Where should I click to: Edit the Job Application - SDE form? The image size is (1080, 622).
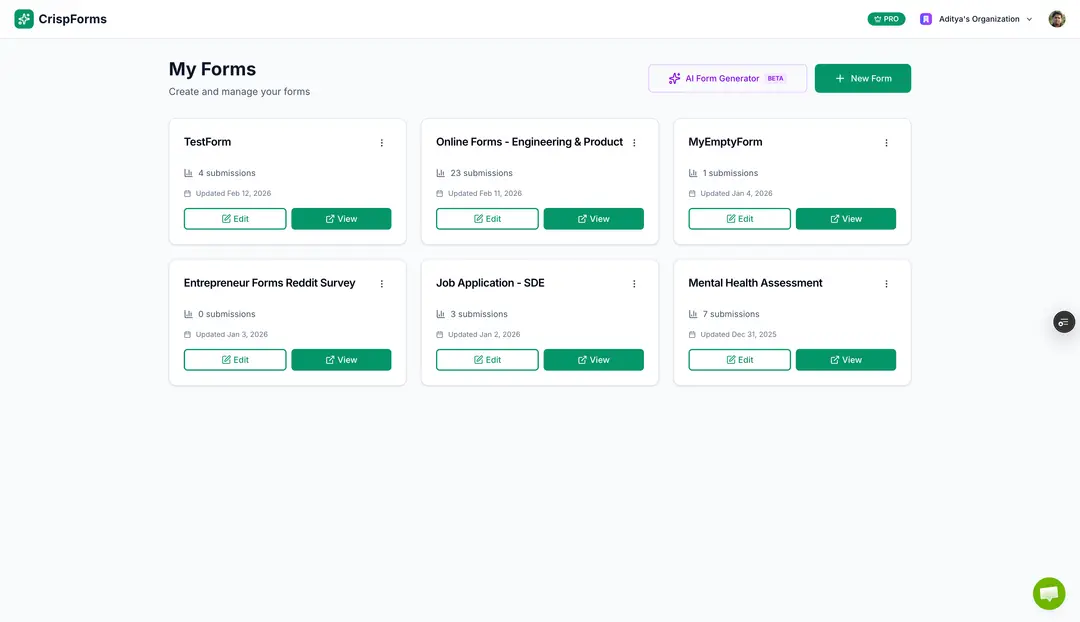pyautogui.click(x=487, y=360)
